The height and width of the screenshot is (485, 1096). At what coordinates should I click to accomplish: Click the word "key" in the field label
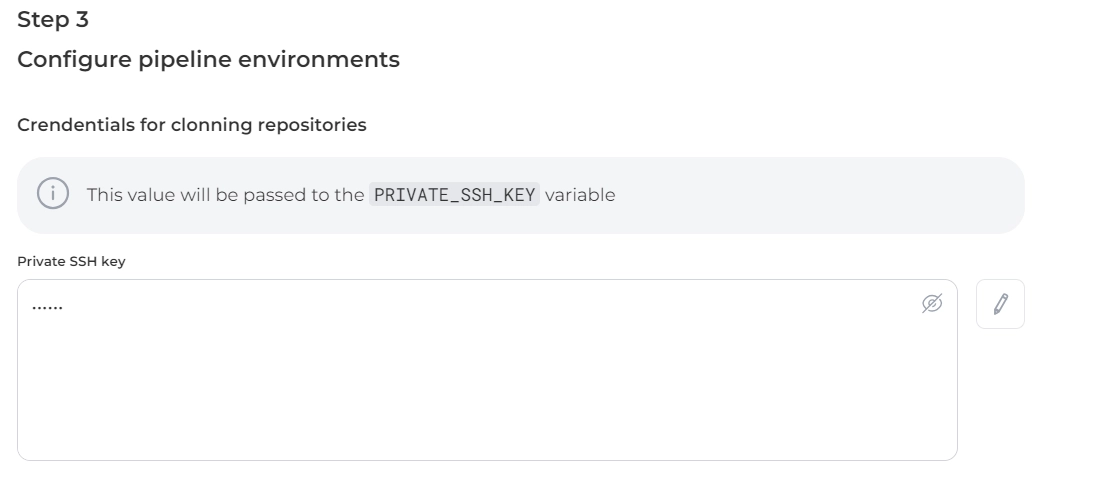tap(114, 261)
